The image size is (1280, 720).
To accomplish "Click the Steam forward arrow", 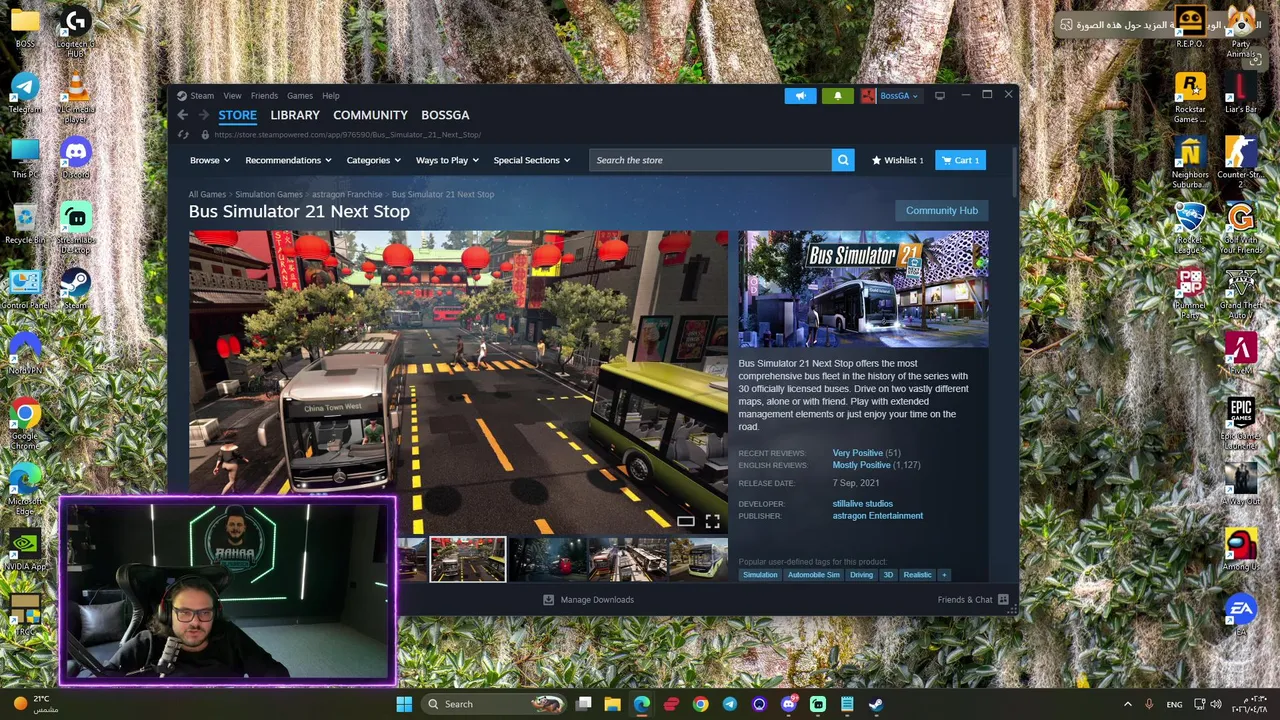I will pyautogui.click(x=203, y=115).
